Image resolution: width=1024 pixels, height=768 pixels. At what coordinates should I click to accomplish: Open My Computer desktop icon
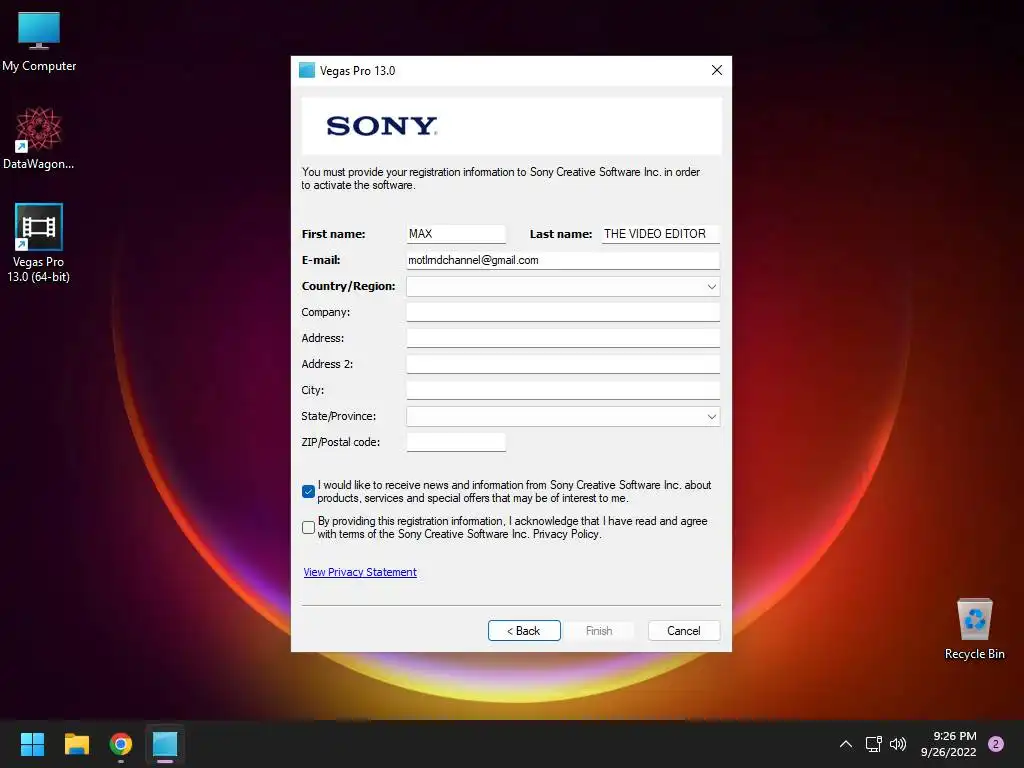[x=39, y=42]
